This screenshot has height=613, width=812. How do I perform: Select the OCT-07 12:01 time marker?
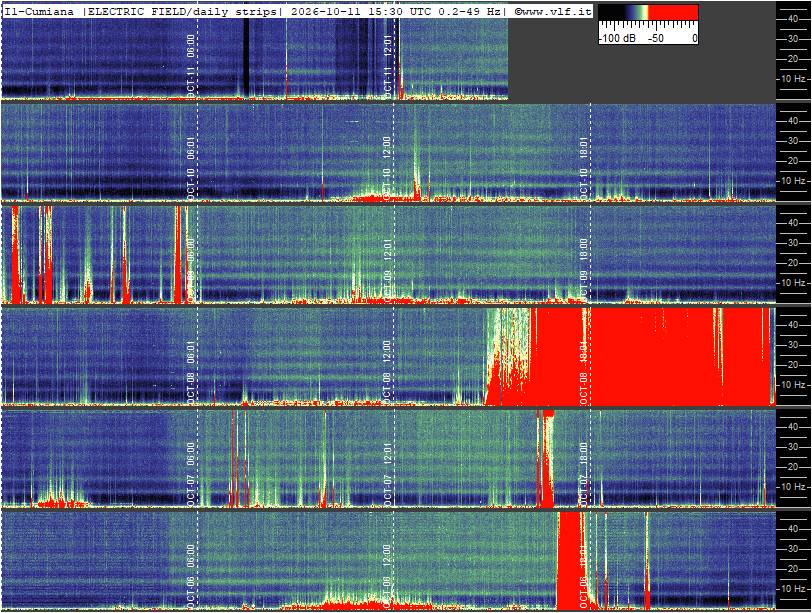click(x=387, y=474)
